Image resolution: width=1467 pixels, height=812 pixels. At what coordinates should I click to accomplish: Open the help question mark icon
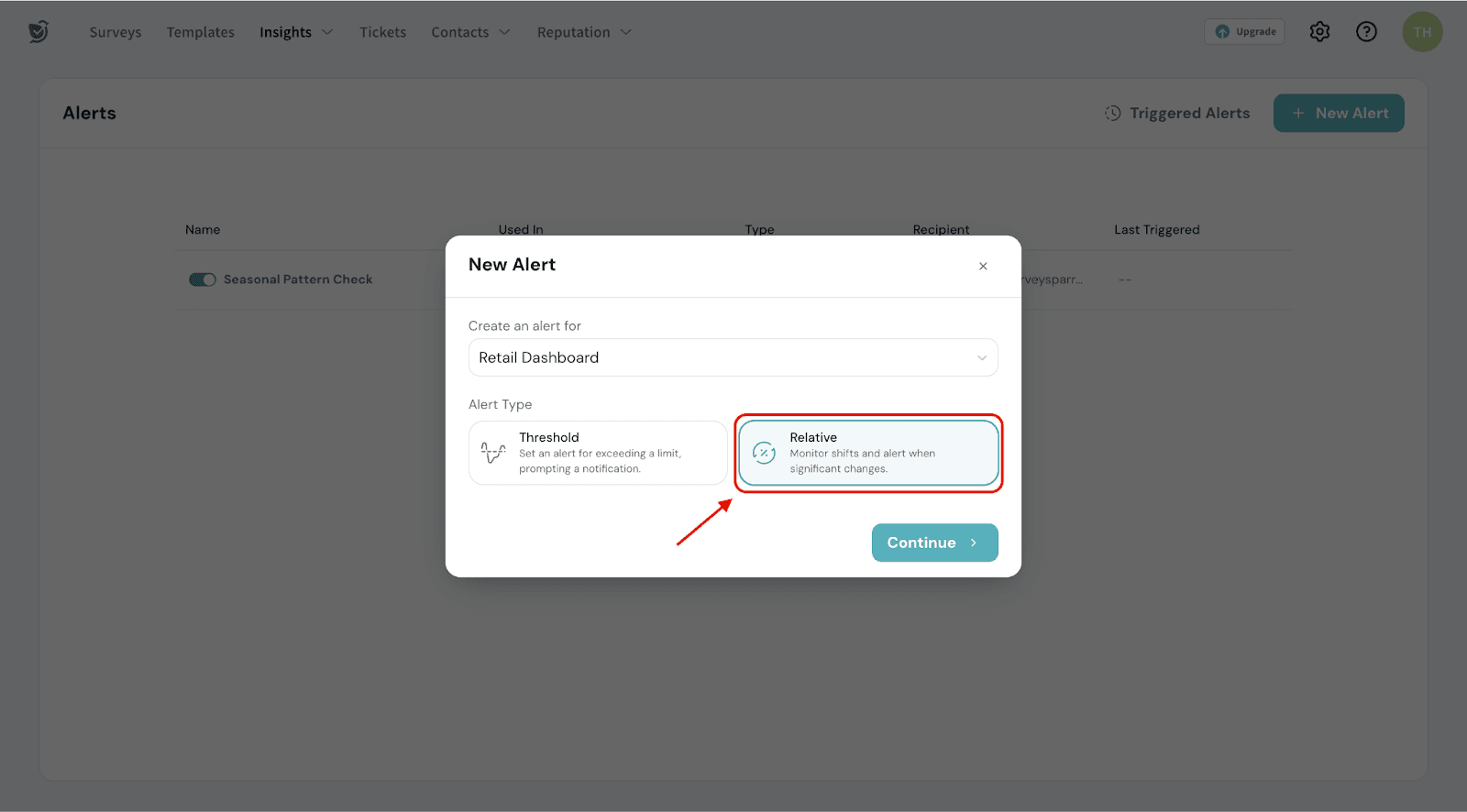pyautogui.click(x=1366, y=32)
